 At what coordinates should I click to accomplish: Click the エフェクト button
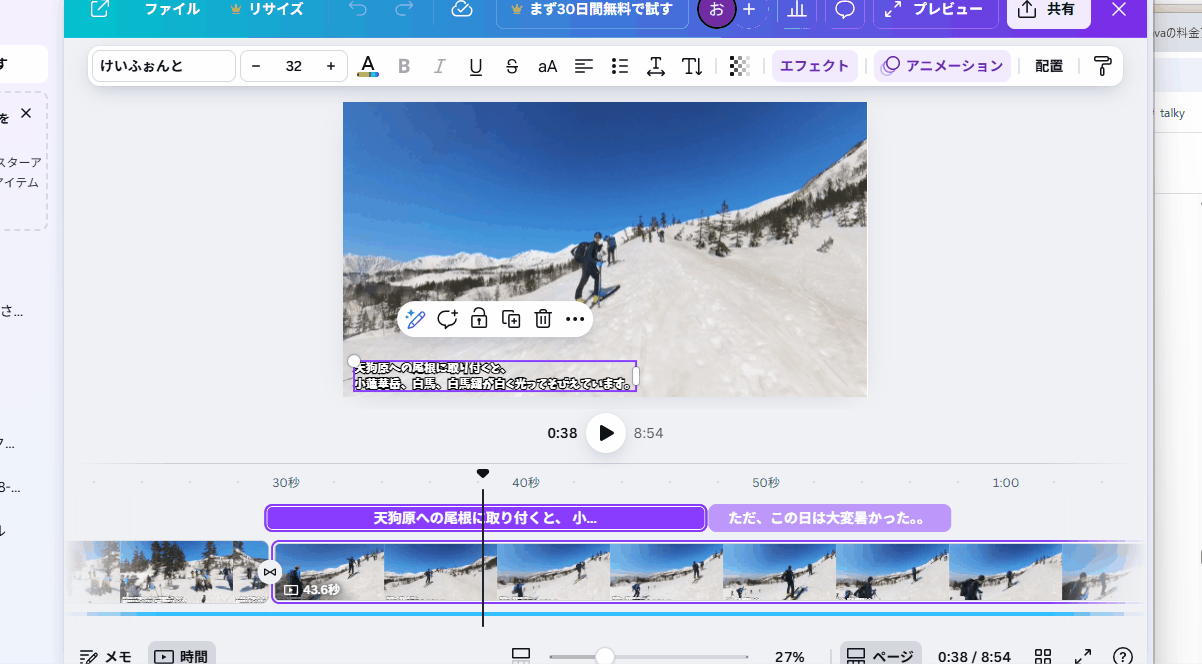click(814, 66)
